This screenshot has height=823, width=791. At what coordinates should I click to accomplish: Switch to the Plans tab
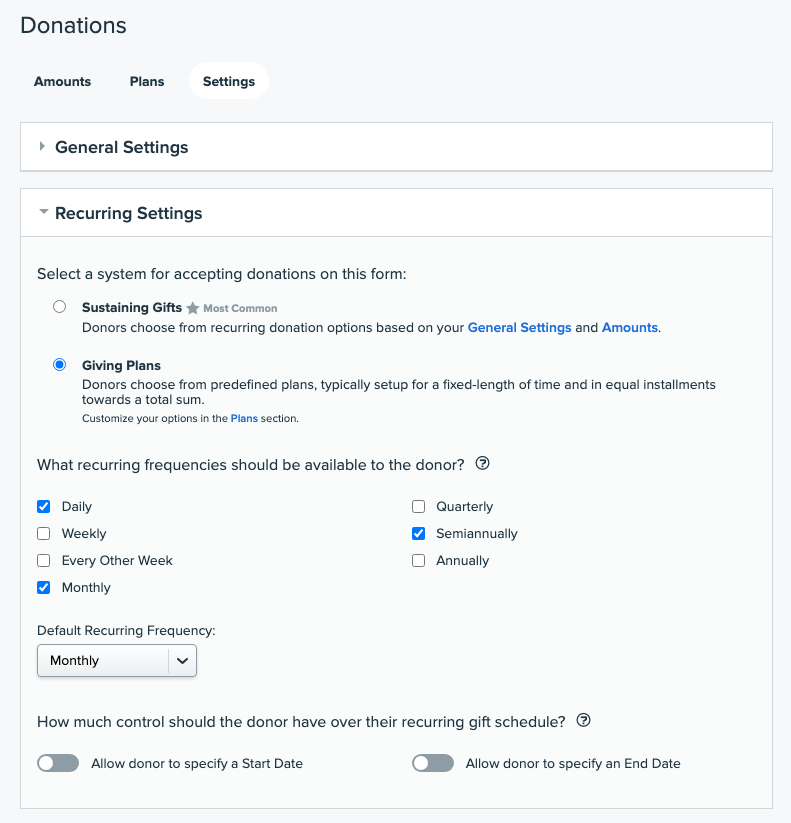click(x=147, y=81)
